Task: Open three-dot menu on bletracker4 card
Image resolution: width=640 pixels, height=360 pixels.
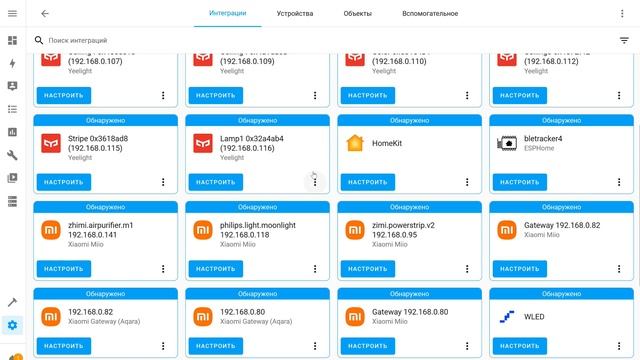Action: tap(619, 182)
